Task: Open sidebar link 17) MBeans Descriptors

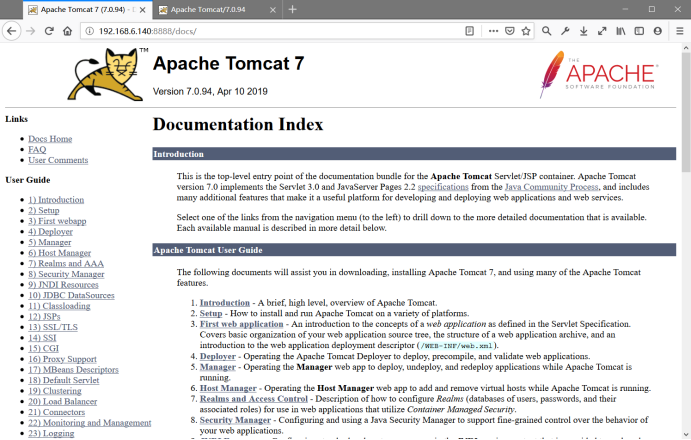Action: pos(74,369)
